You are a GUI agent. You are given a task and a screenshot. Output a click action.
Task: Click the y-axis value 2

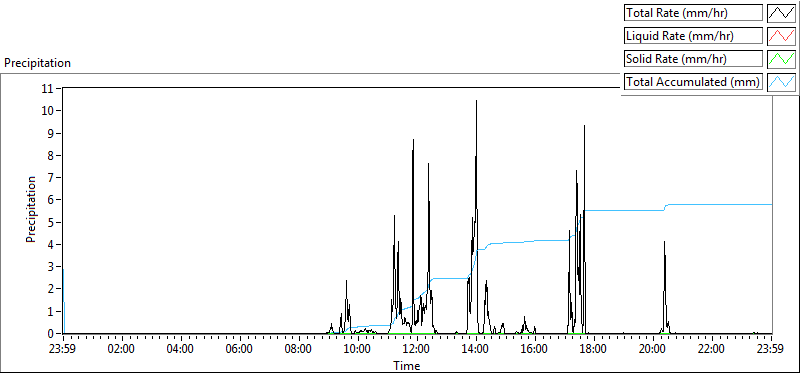tap(51, 289)
